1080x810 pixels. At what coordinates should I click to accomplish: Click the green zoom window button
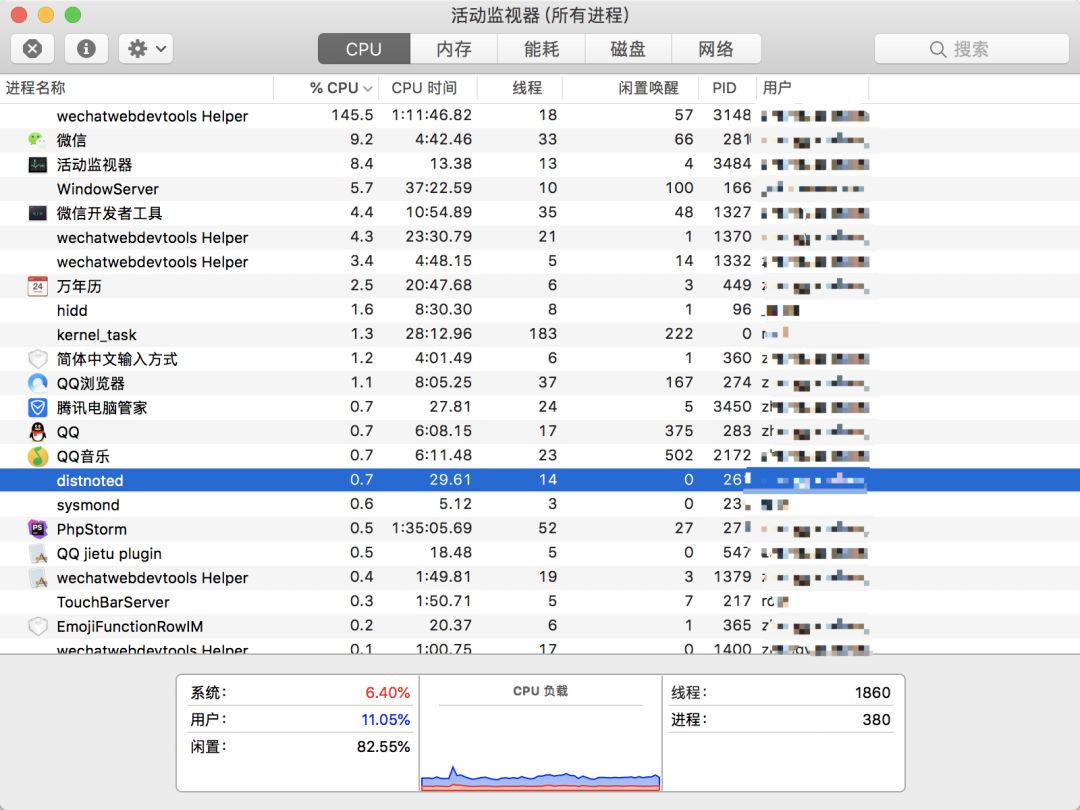72,14
